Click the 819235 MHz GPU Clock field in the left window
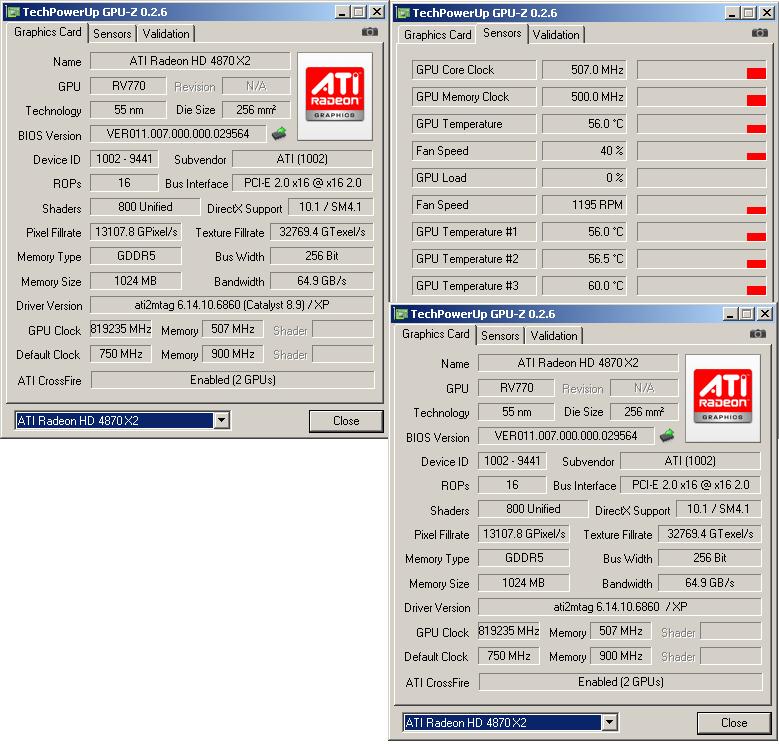The width and height of the screenshot is (779, 744). 121,329
